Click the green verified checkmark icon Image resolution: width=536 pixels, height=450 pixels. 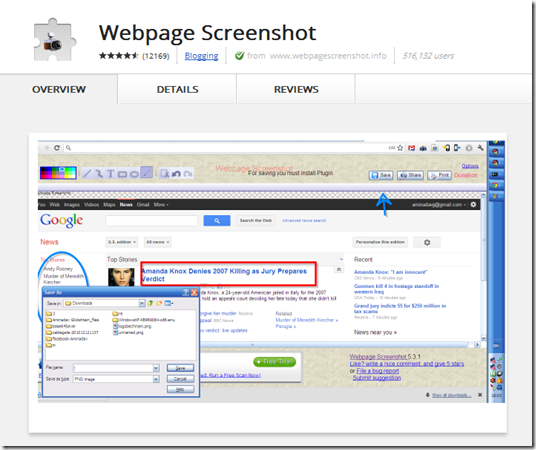(x=239, y=55)
